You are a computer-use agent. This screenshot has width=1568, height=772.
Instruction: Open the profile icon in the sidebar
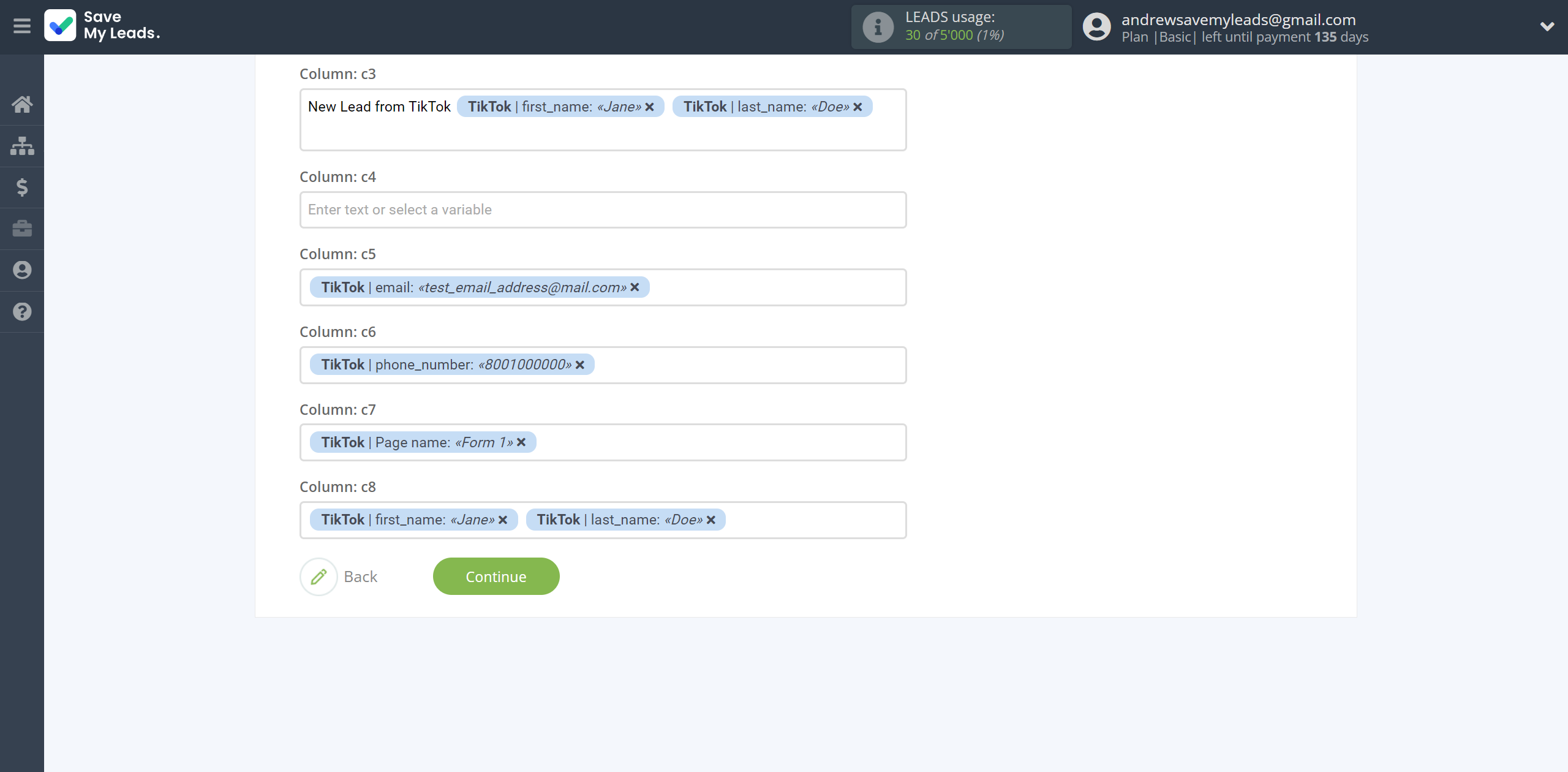click(x=22, y=270)
